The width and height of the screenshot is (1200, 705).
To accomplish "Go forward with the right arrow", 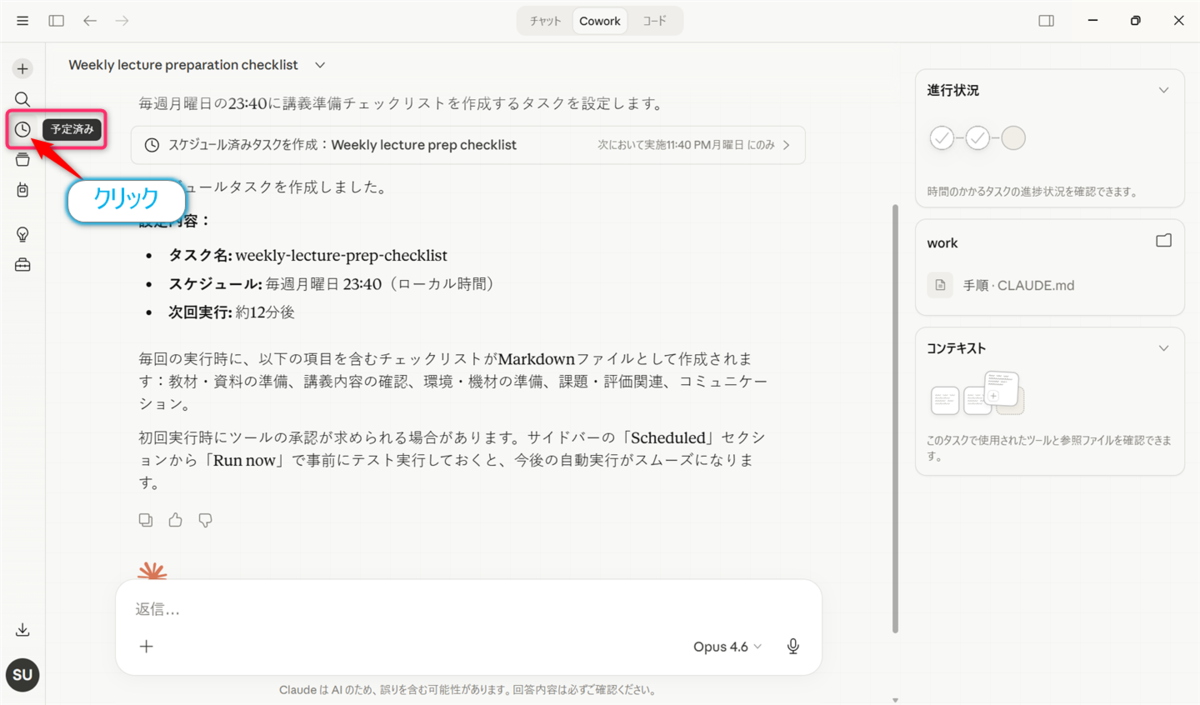I will click(x=122, y=20).
